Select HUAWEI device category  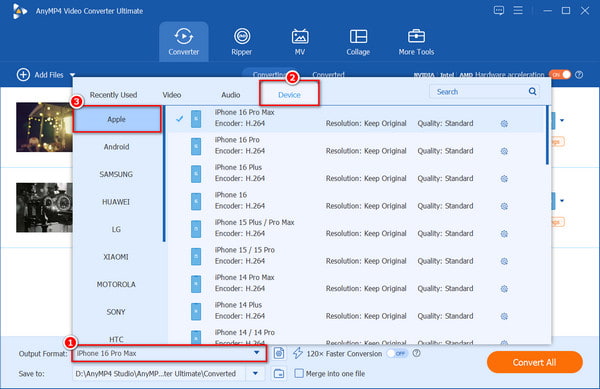pyautogui.click(x=117, y=202)
